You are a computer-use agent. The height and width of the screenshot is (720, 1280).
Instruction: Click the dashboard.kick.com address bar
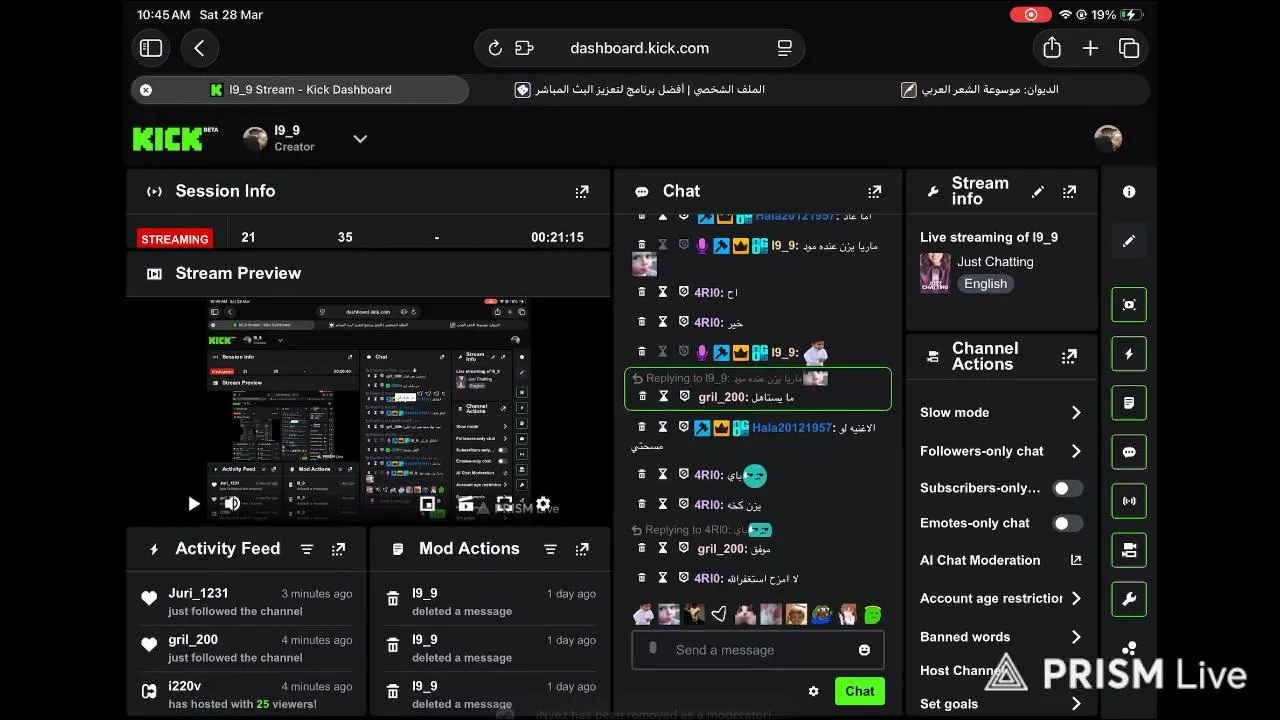[x=640, y=48]
